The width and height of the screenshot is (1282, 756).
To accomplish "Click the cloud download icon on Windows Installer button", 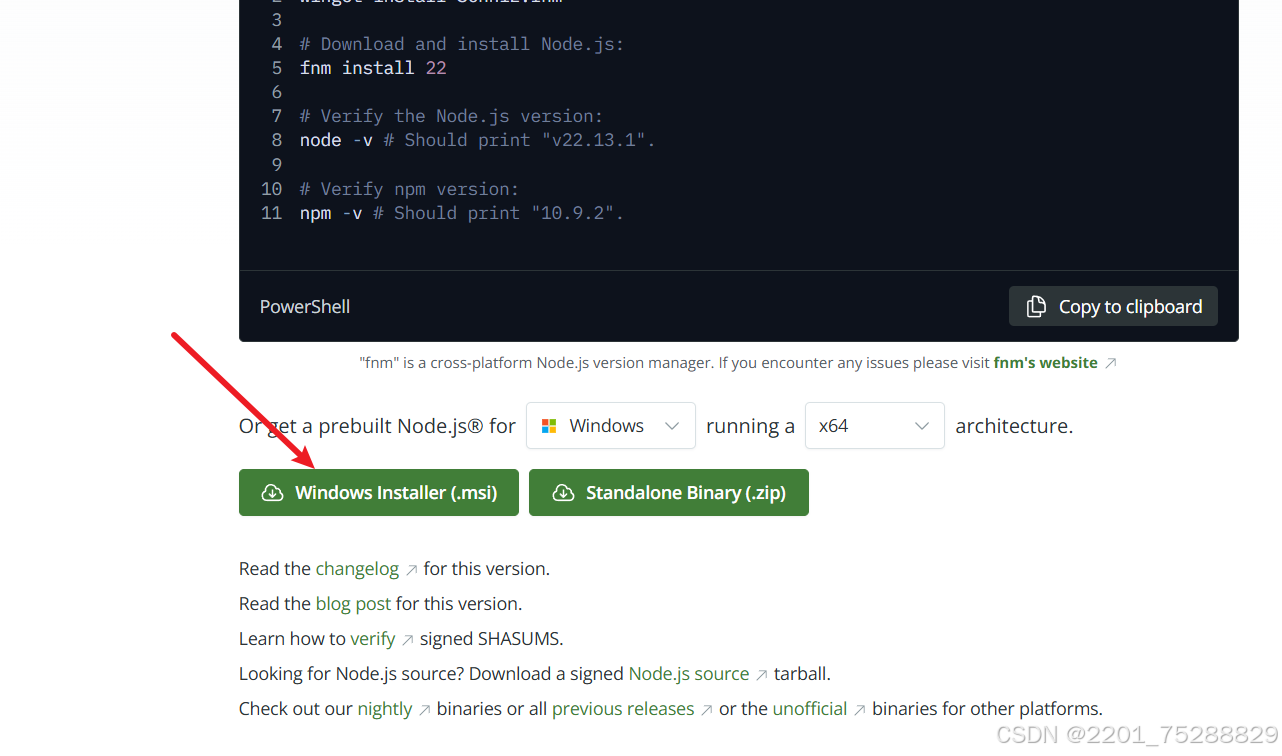I will (x=272, y=493).
